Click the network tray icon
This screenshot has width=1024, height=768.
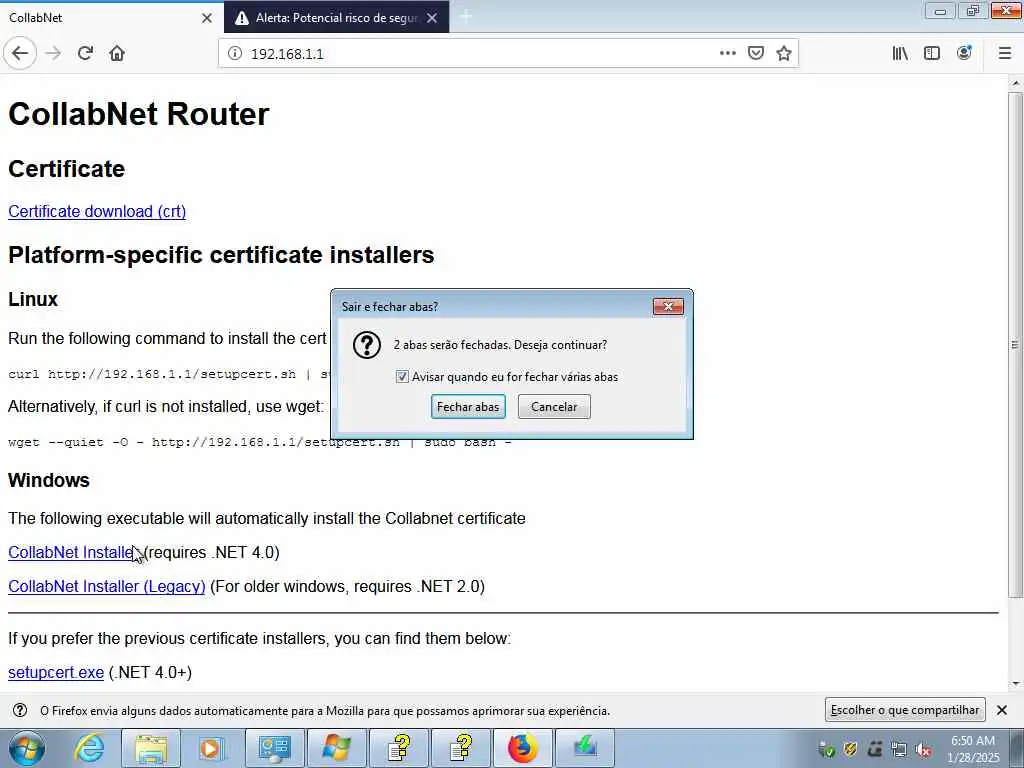tap(899, 750)
